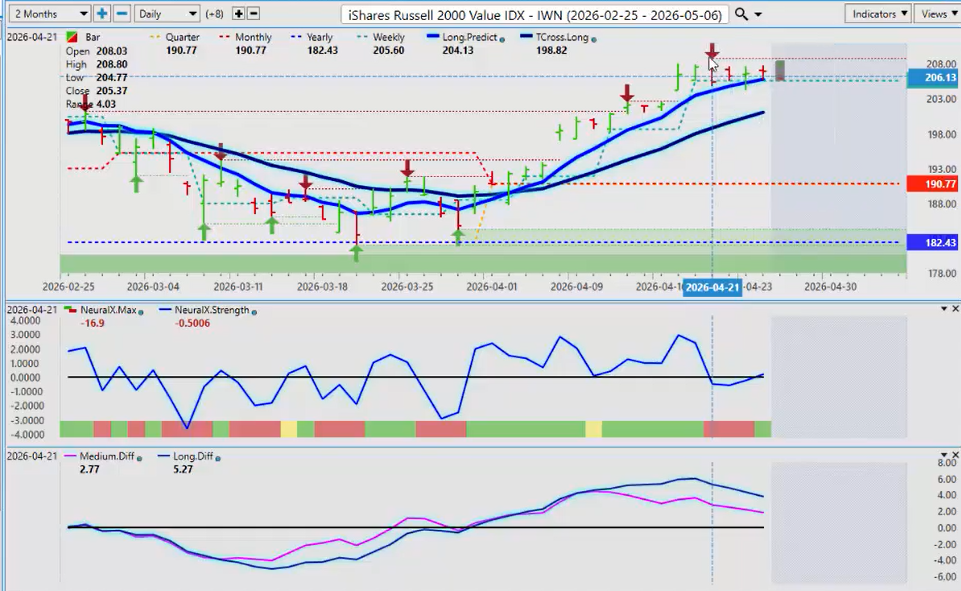Screen dimensions: 961x591
Task: Toggle the NeuralX.Strength indicator dot
Action: (x=254, y=311)
